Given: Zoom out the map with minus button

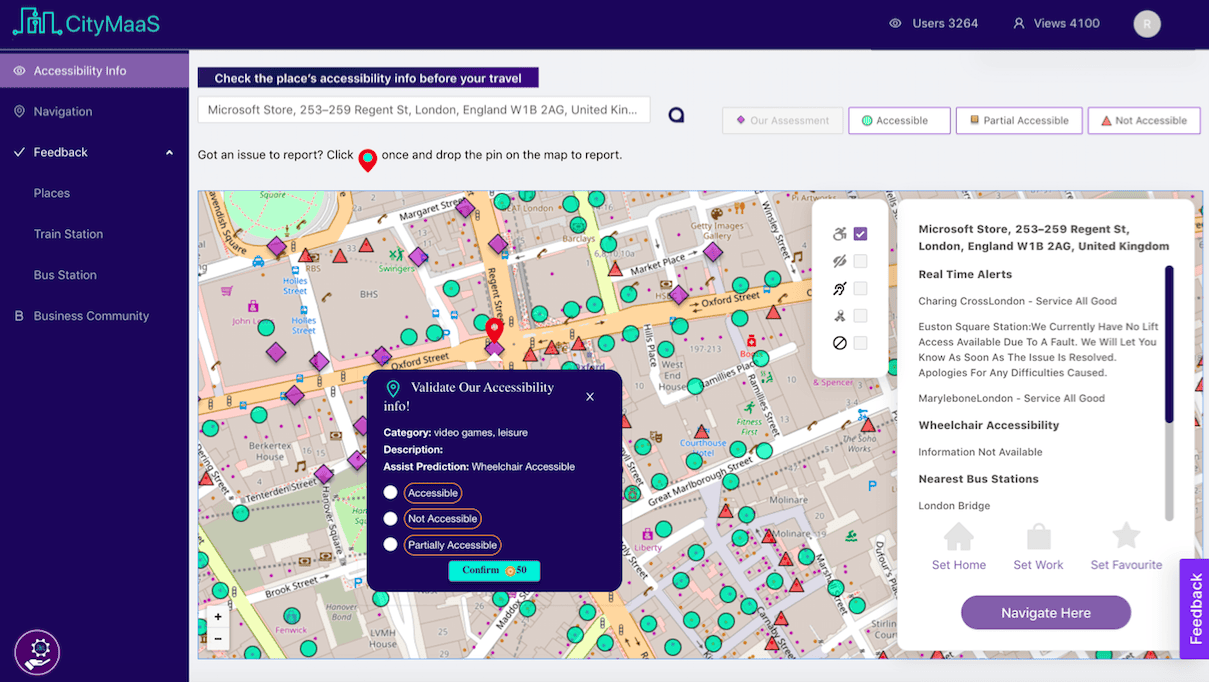Looking at the screenshot, I should tap(218, 638).
